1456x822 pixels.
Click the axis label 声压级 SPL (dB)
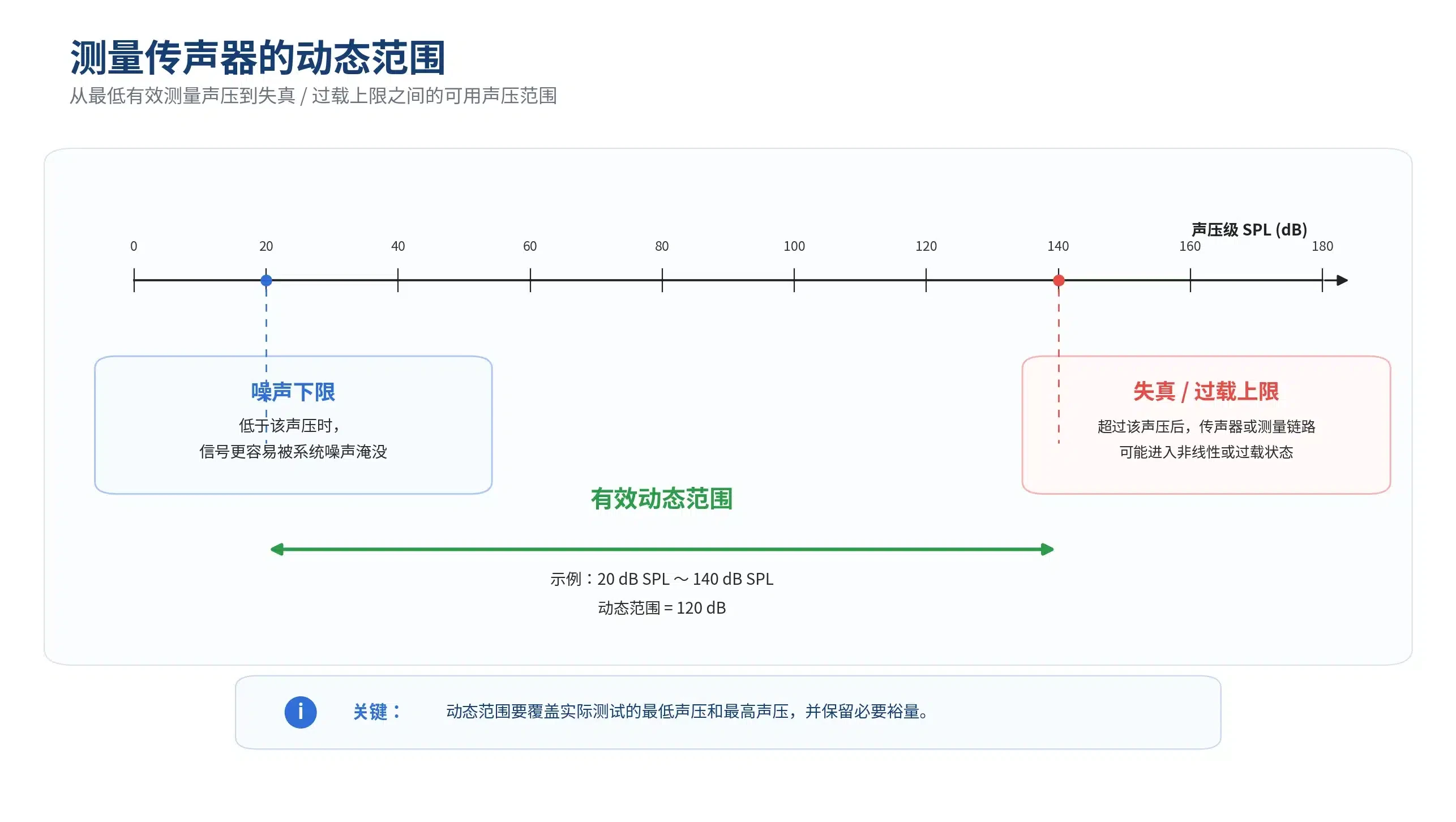(x=1249, y=229)
